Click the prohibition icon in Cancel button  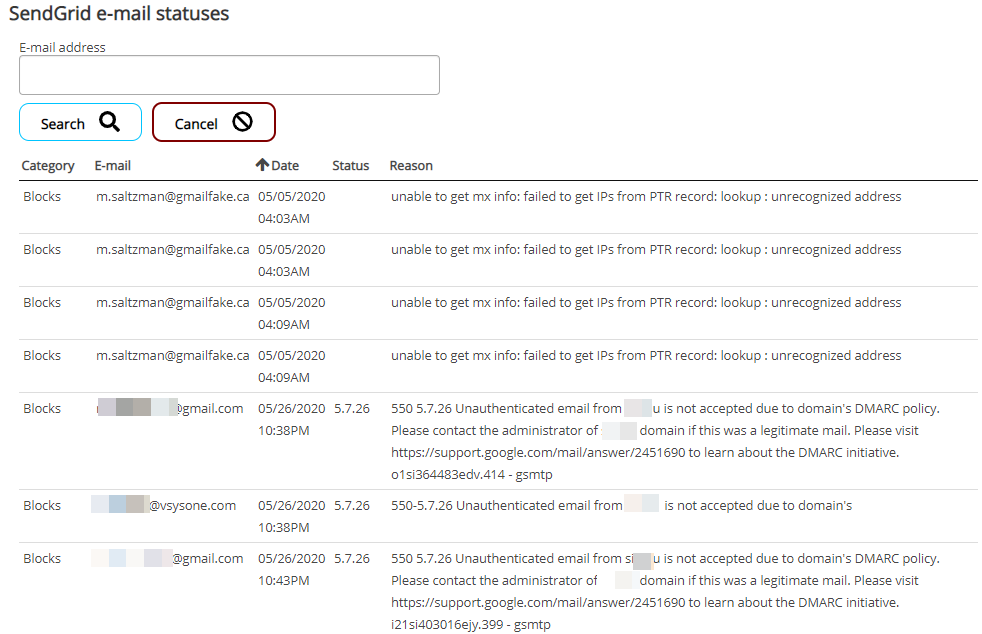pos(242,122)
